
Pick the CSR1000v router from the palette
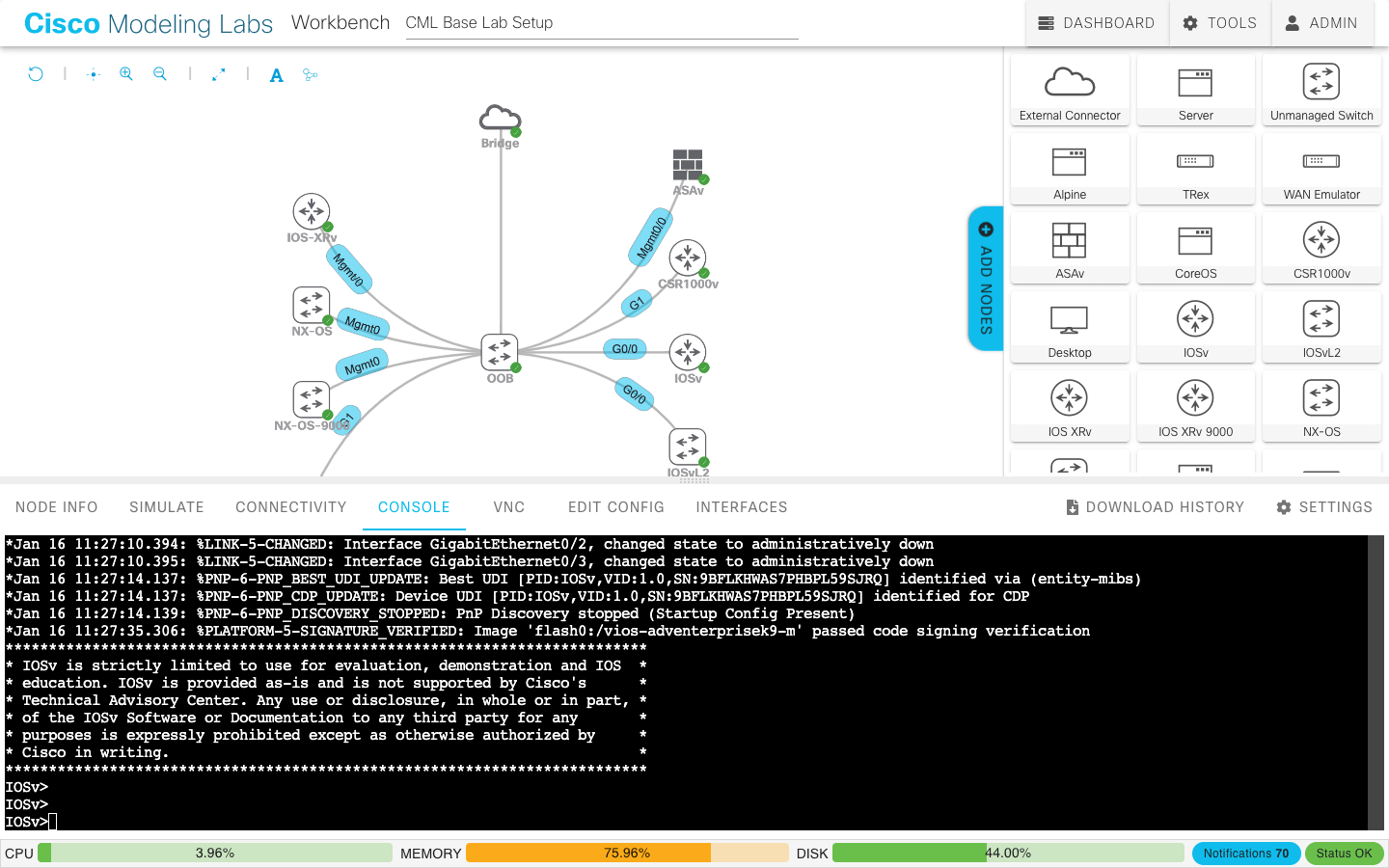click(x=1321, y=248)
